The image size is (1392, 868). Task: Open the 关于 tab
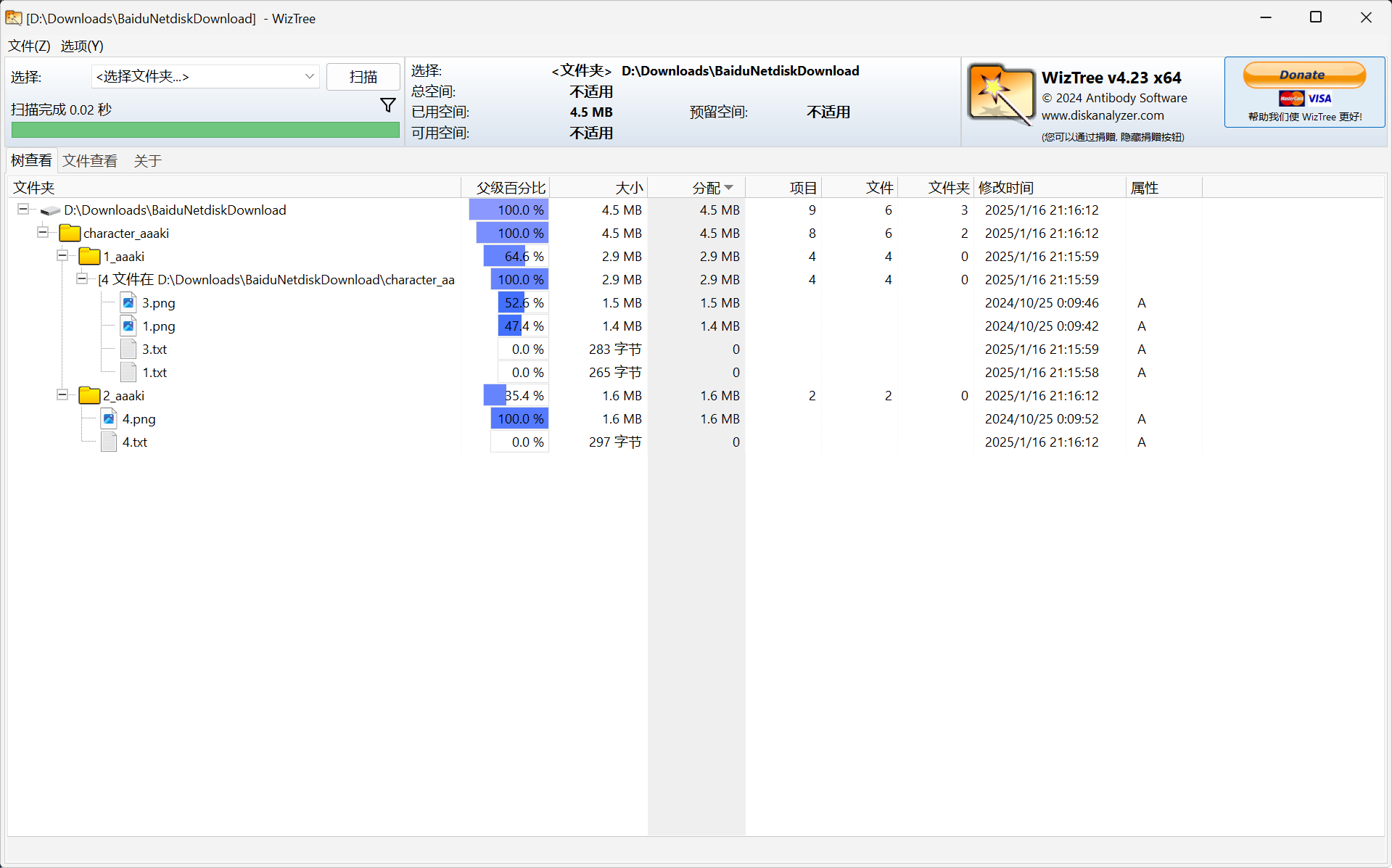[x=147, y=161]
